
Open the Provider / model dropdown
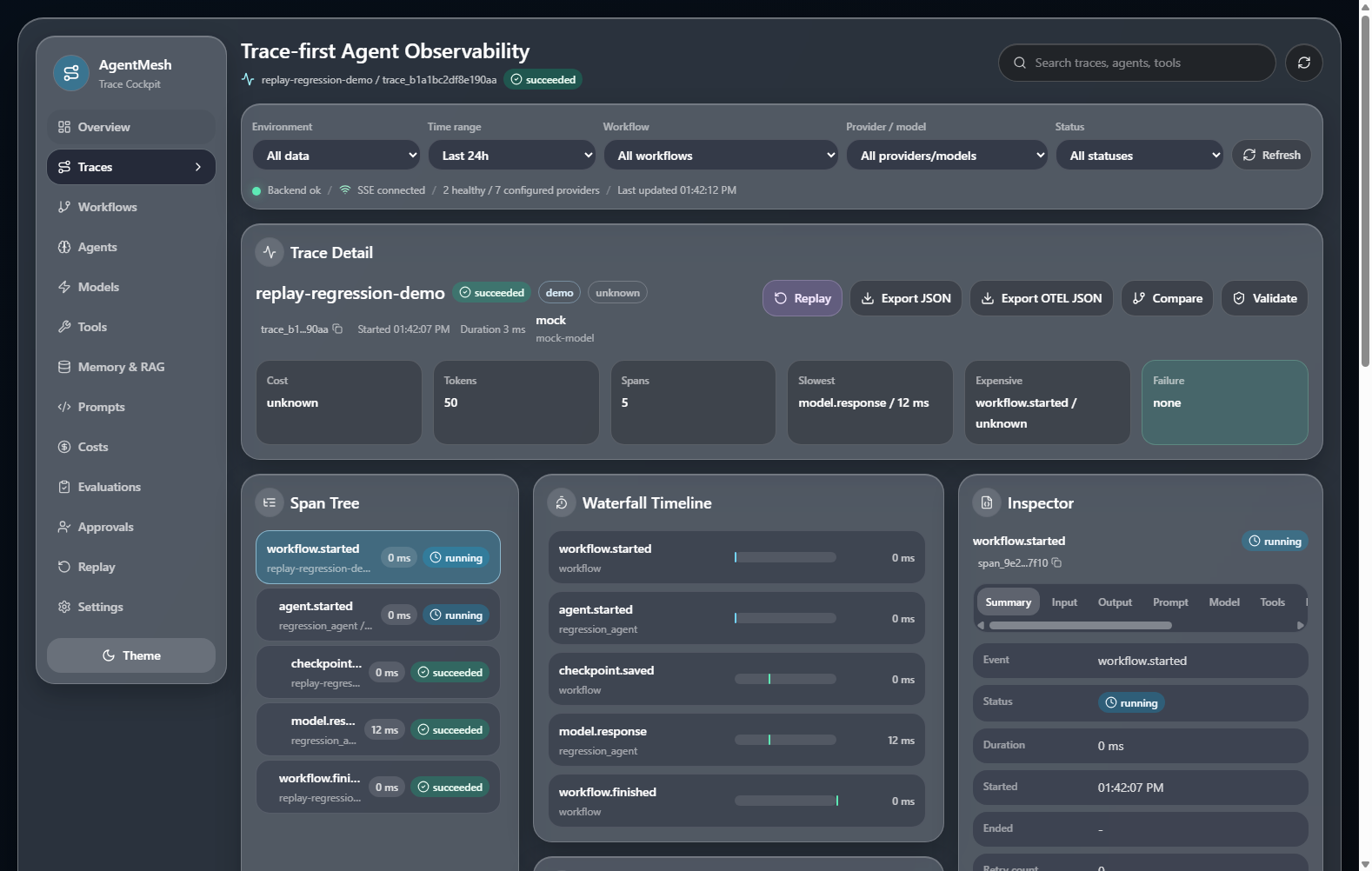click(x=947, y=156)
